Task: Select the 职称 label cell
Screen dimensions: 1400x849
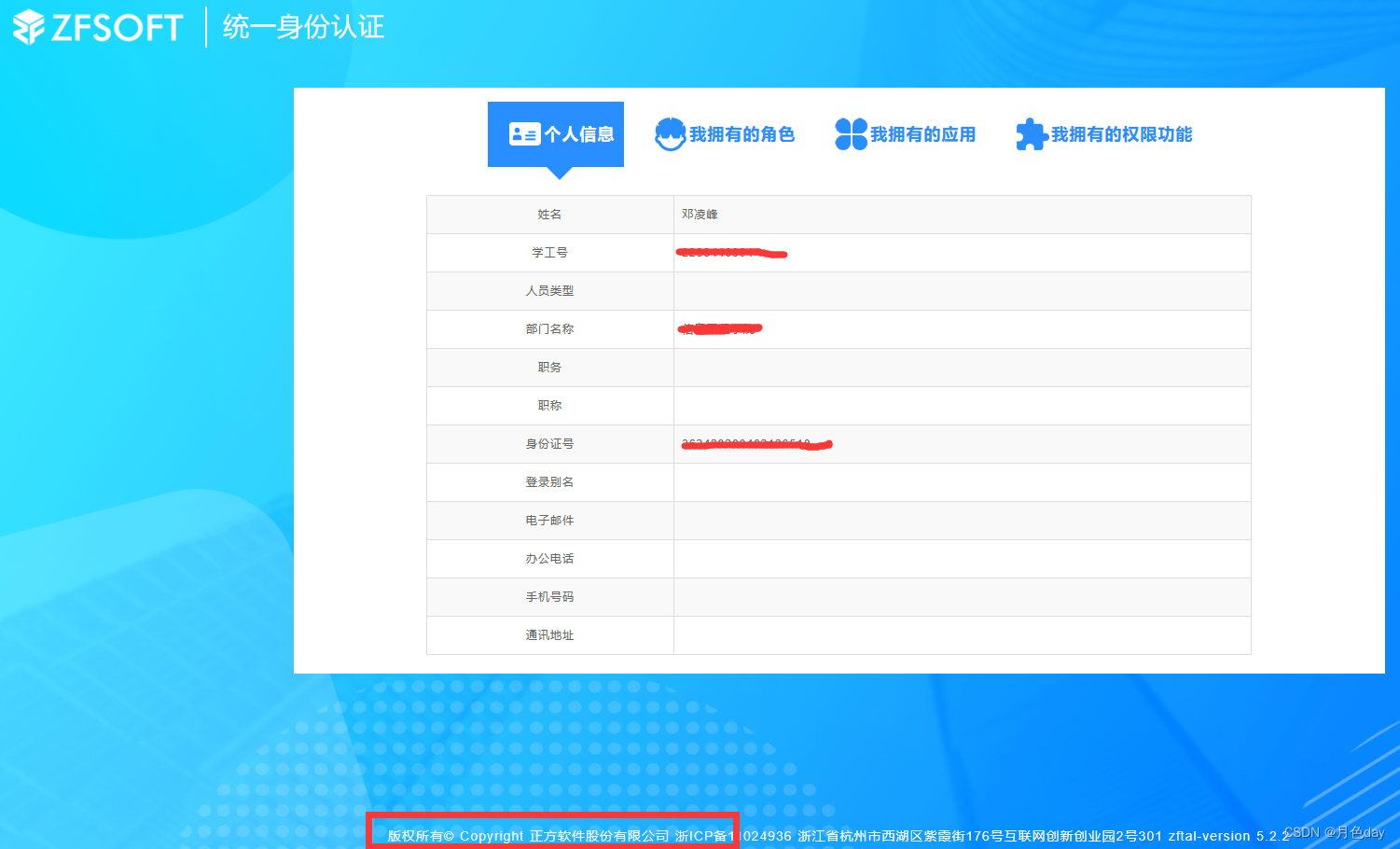Action: point(550,406)
